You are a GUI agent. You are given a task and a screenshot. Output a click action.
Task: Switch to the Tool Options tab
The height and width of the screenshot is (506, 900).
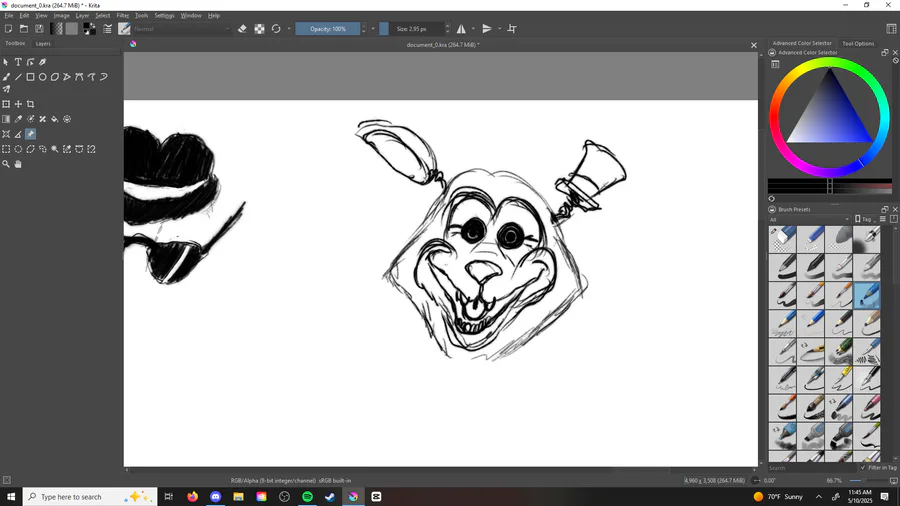858,44
